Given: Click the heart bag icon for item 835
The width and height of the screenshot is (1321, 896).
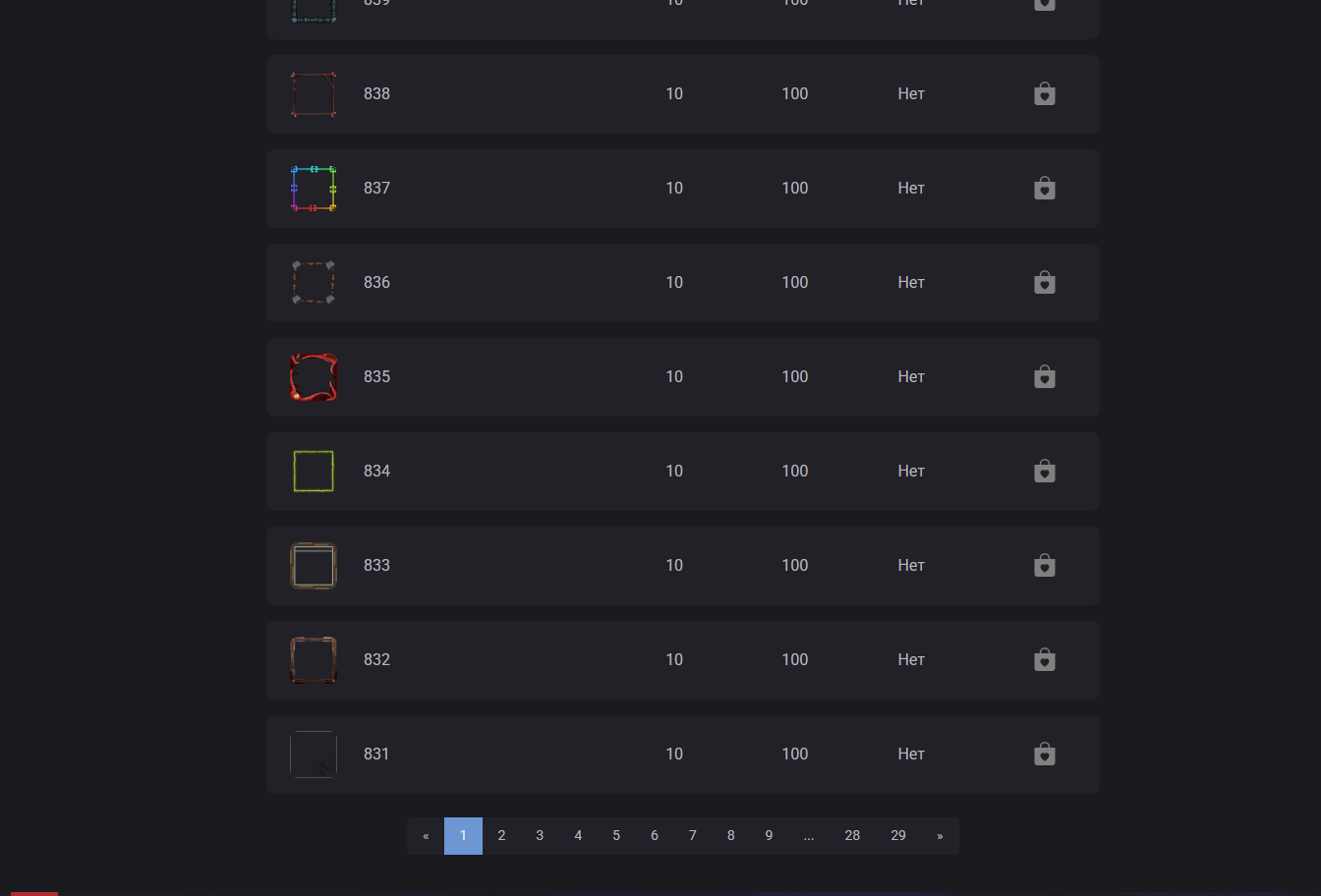Looking at the screenshot, I should click(x=1045, y=377).
